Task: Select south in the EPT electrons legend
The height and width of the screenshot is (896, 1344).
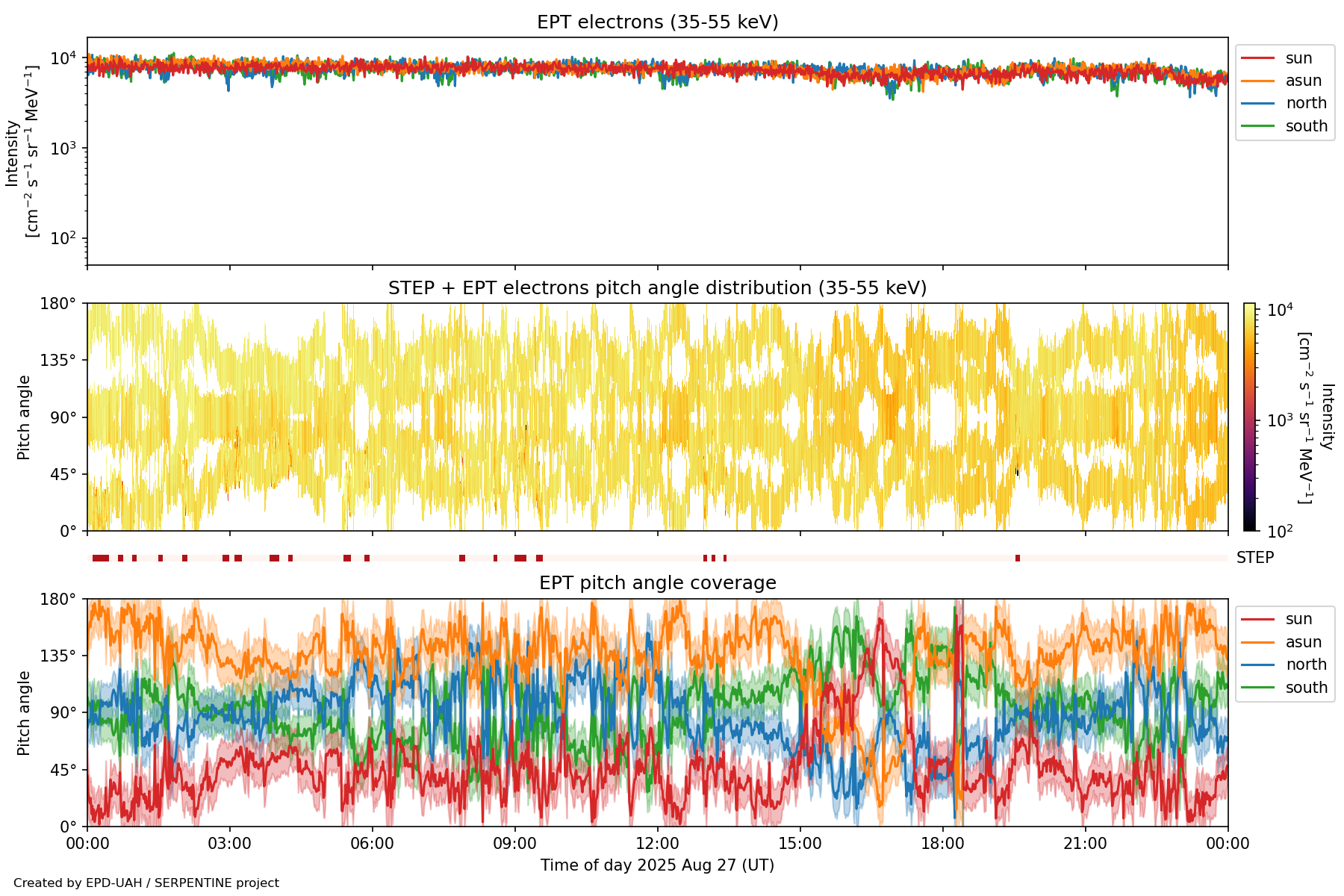Action: pos(1306,126)
